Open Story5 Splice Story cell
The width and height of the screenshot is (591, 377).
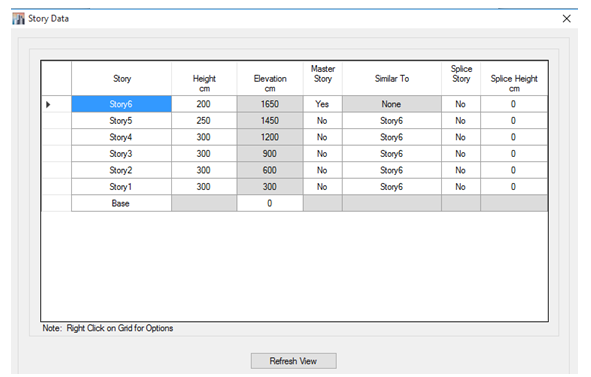[x=461, y=121]
